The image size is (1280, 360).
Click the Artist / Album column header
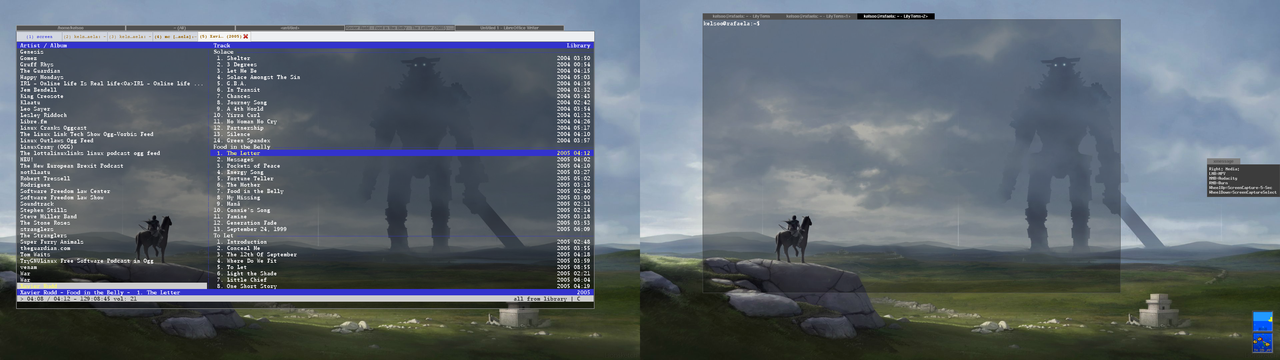(x=43, y=46)
